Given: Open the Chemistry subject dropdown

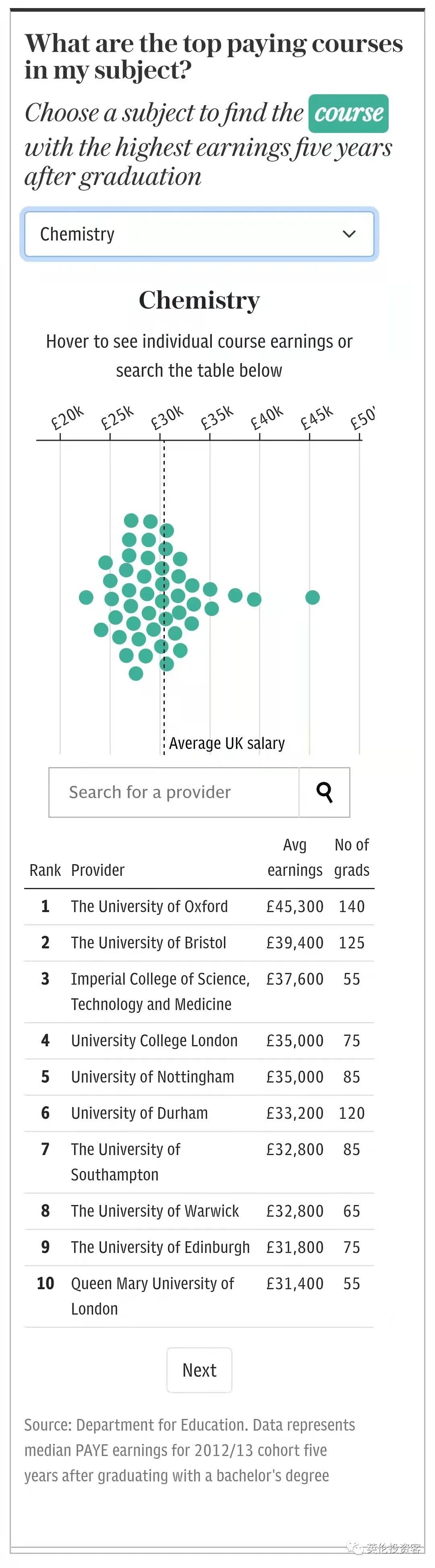Looking at the screenshot, I should click(199, 234).
